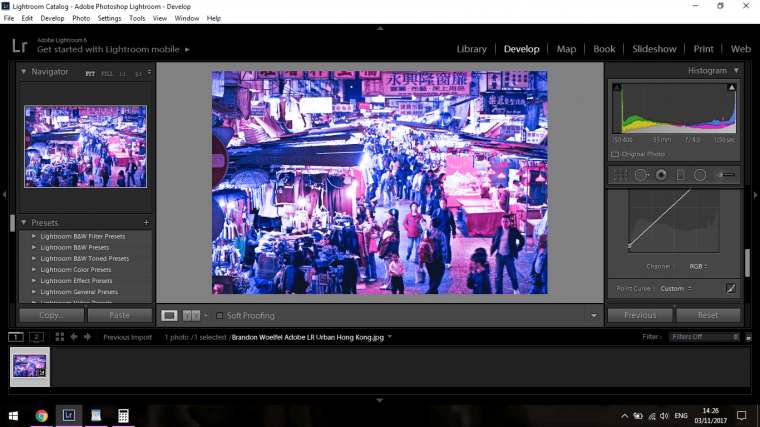Select the Radial Filter tool
The image size is (760, 427).
click(x=700, y=175)
